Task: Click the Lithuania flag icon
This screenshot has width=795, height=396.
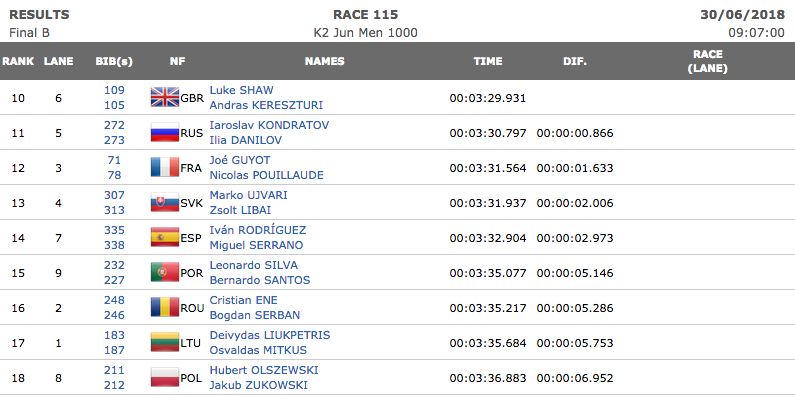Action: coord(165,343)
